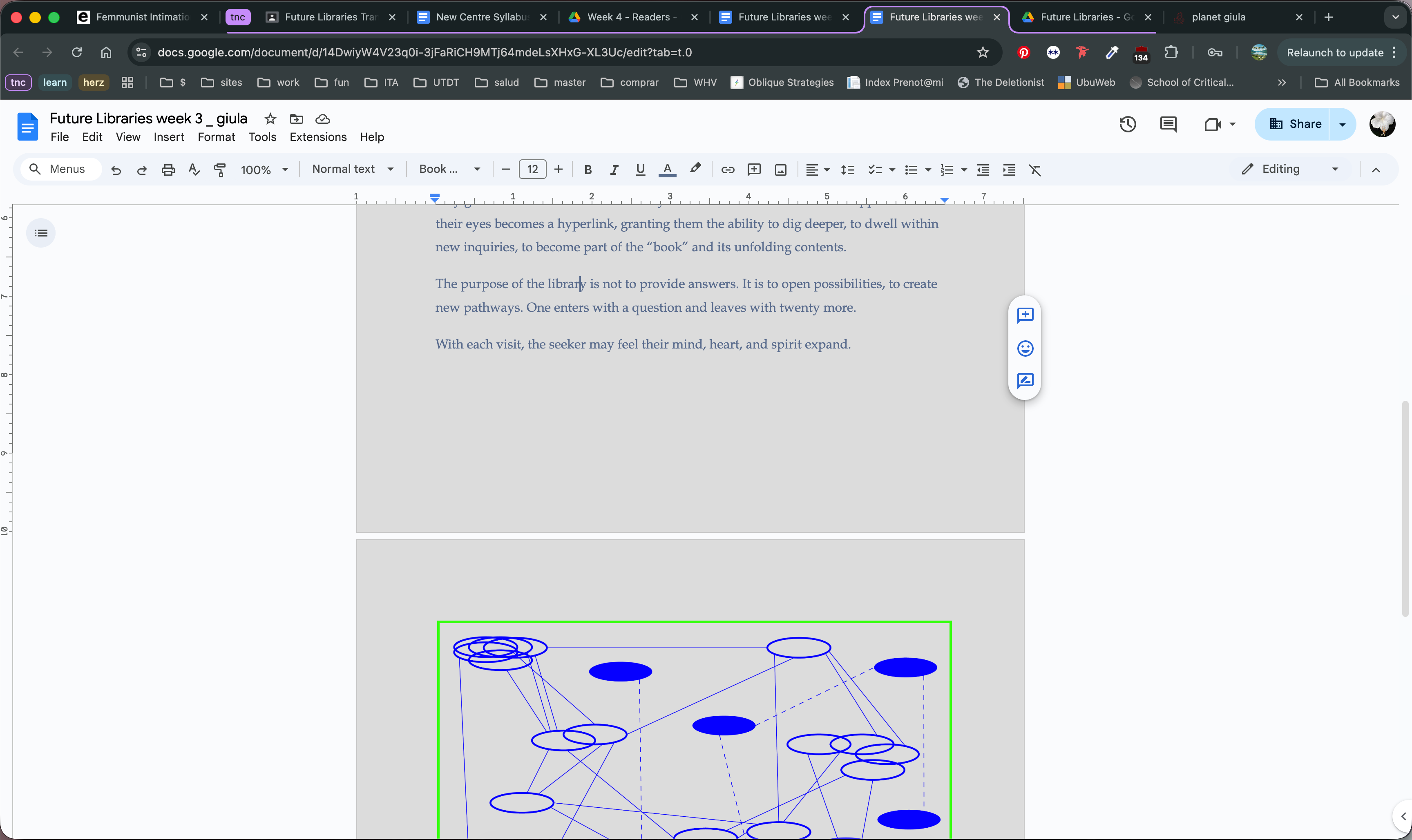The width and height of the screenshot is (1412, 840).
Task: Open the Normal text style dropdown
Action: point(353,169)
